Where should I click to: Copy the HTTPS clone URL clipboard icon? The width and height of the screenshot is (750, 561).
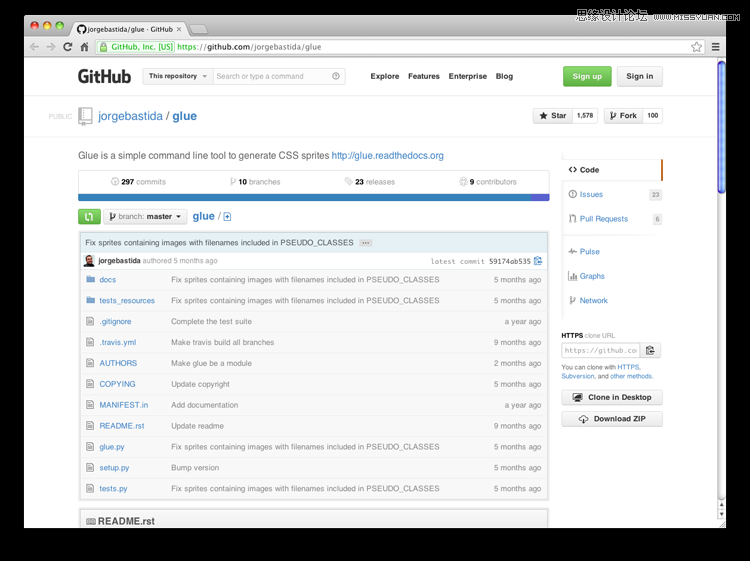click(650, 350)
